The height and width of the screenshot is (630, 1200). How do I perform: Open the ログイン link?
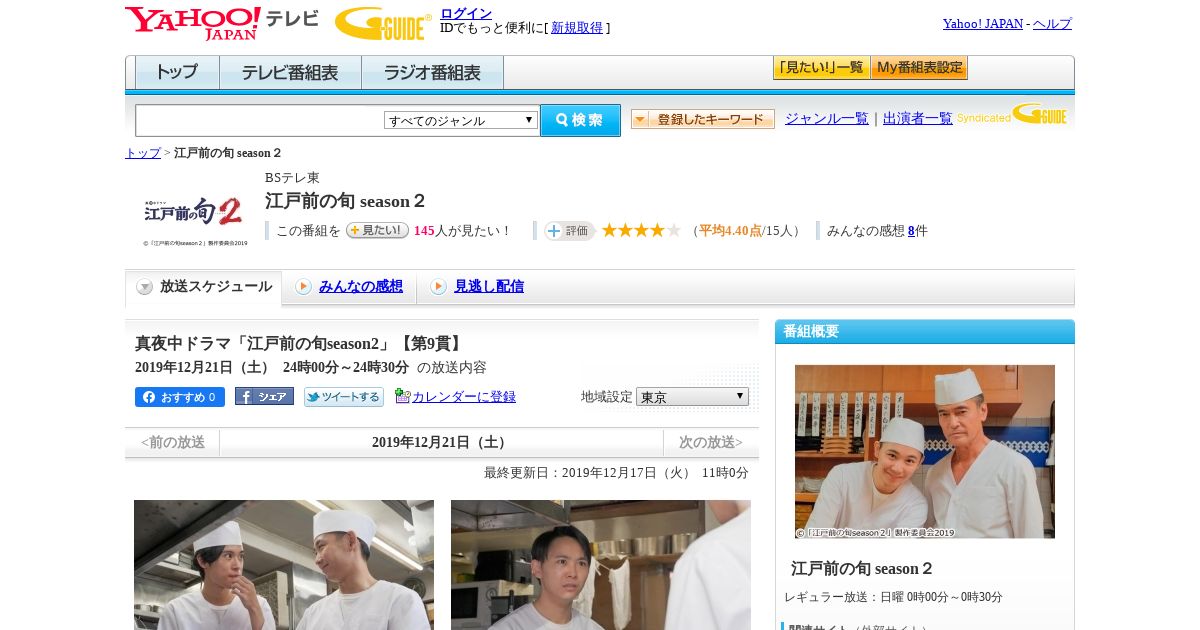point(466,13)
